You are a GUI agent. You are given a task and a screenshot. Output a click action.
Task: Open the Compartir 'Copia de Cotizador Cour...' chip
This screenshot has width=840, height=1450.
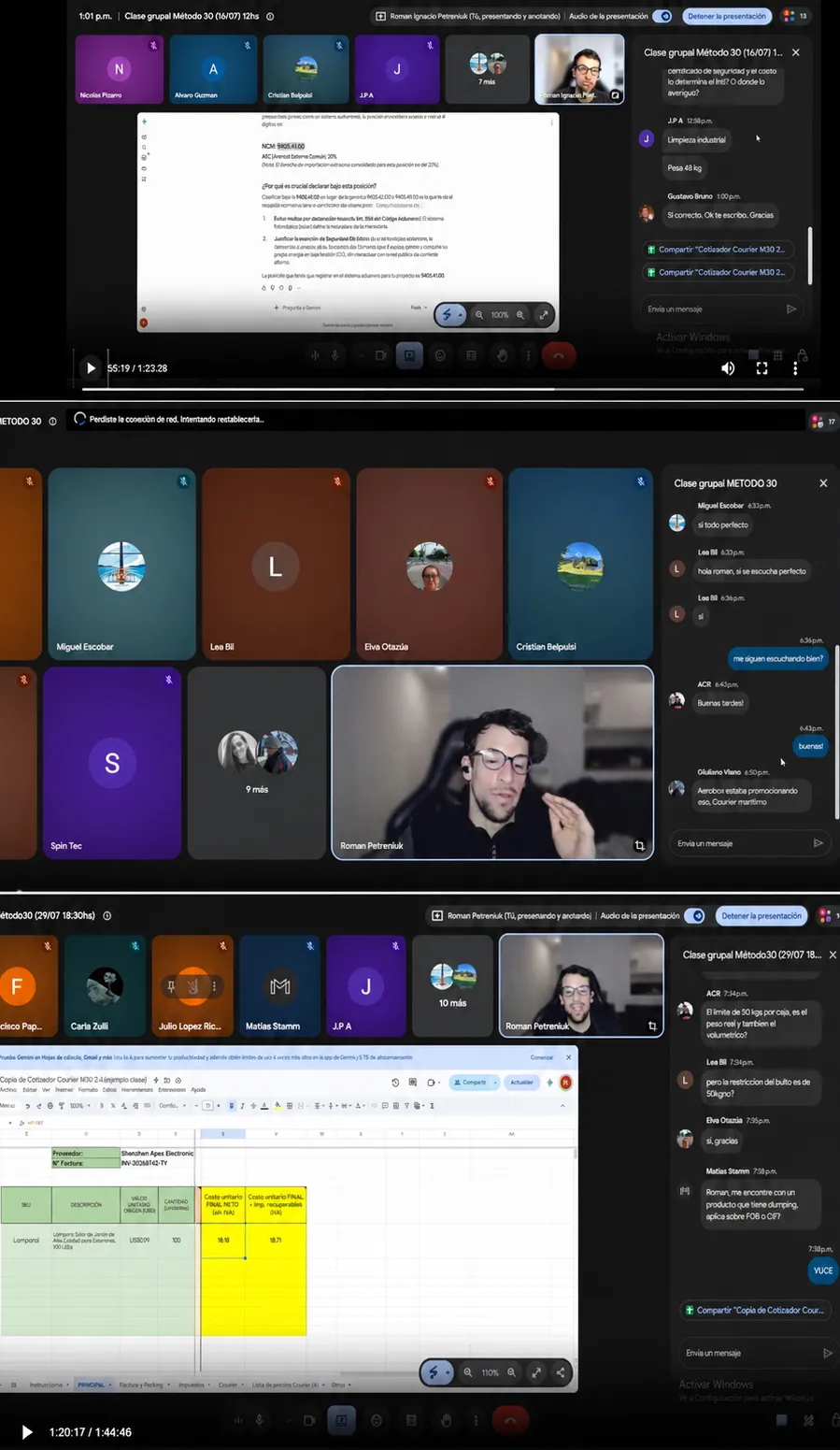(x=755, y=1310)
